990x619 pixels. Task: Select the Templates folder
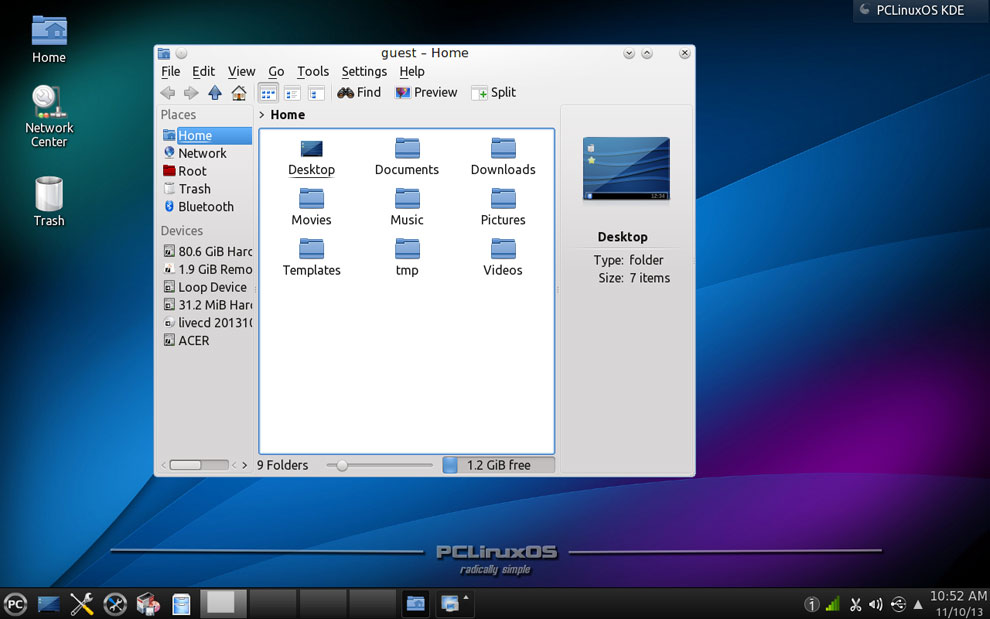[x=311, y=258]
